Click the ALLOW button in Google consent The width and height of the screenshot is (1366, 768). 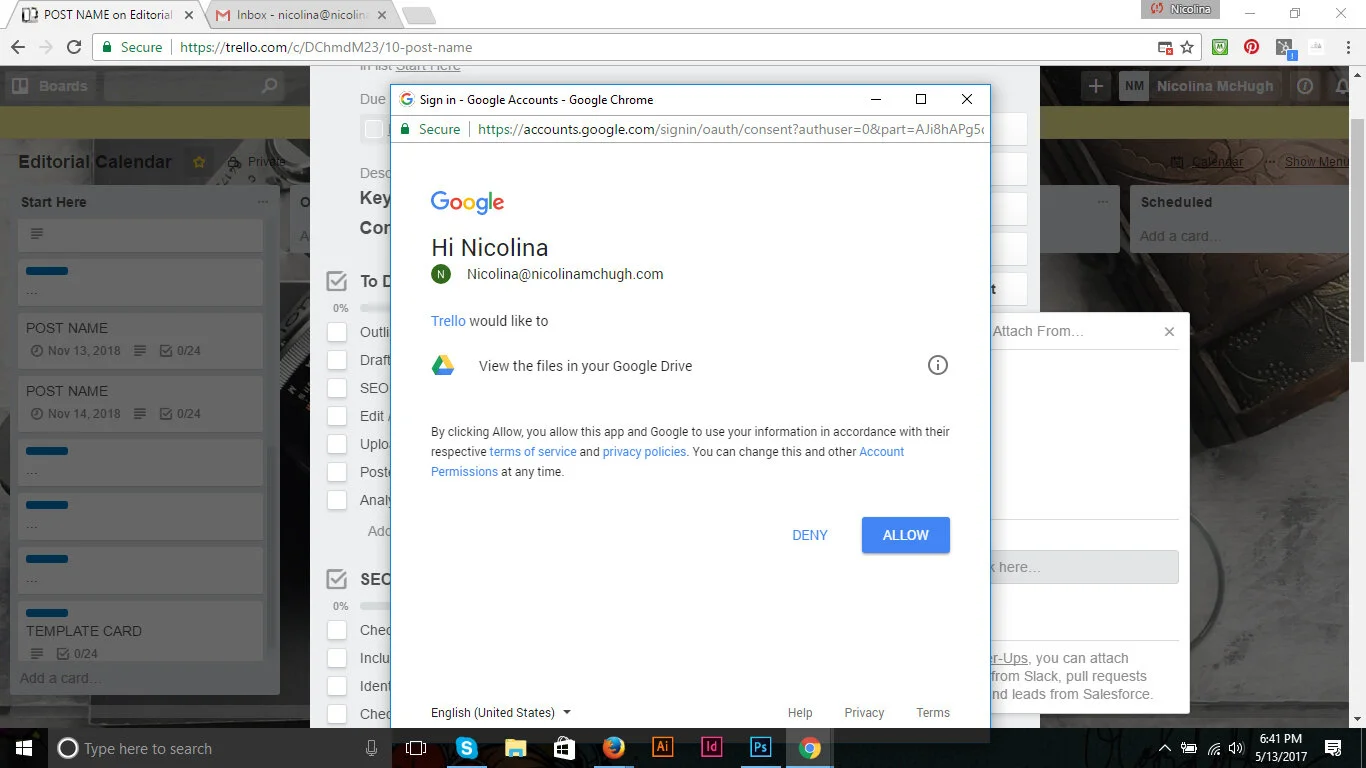pyautogui.click(x=905, y=535)
